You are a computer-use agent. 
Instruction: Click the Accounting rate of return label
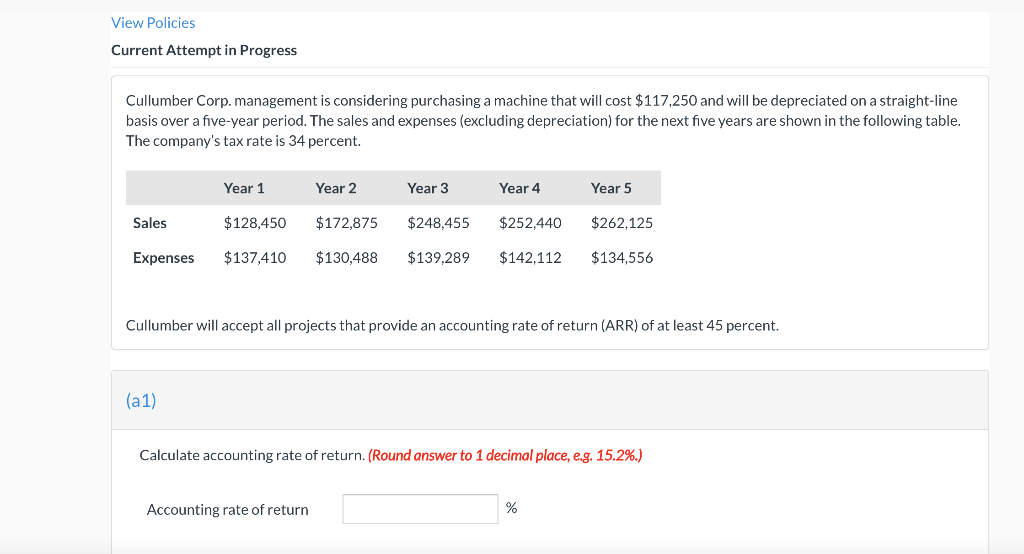[x=227, y=510]
